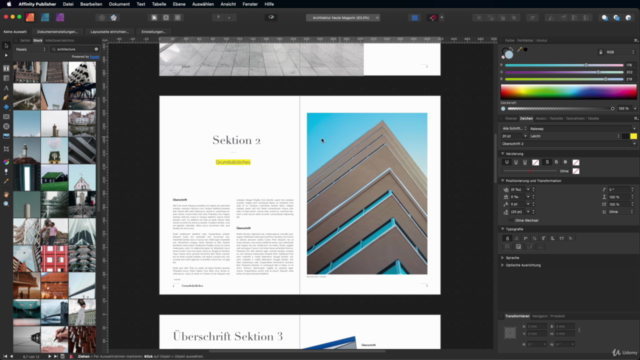Toggle ligatures first button in Typografie
640x360 pixels.
point(507,238)
